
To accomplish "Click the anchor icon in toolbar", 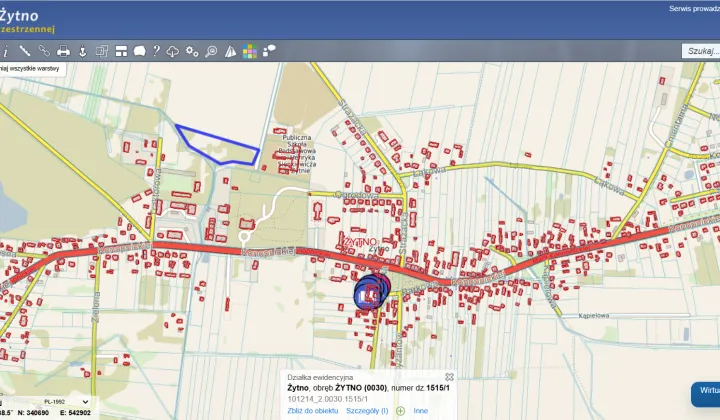I will tap(83, 51).
